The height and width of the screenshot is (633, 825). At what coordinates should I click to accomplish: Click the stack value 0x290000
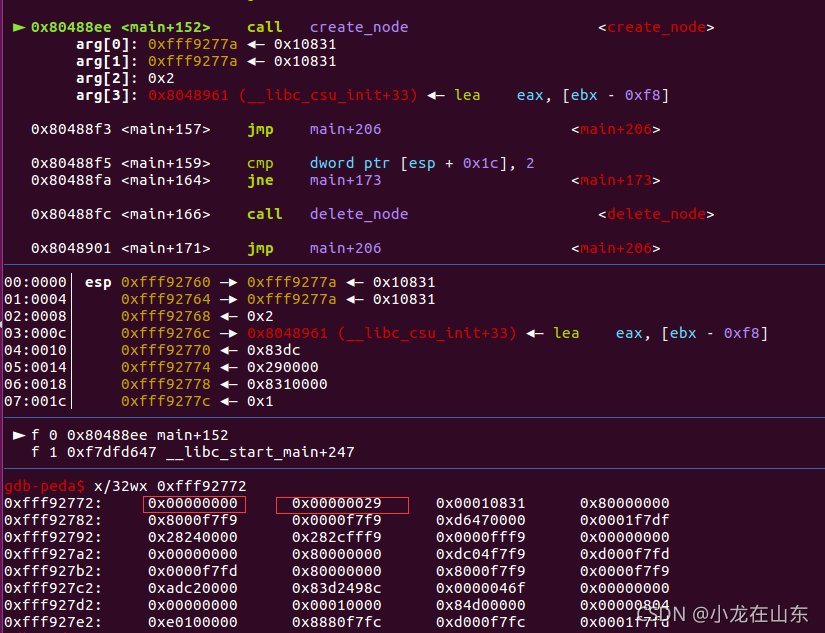[283, 367]
